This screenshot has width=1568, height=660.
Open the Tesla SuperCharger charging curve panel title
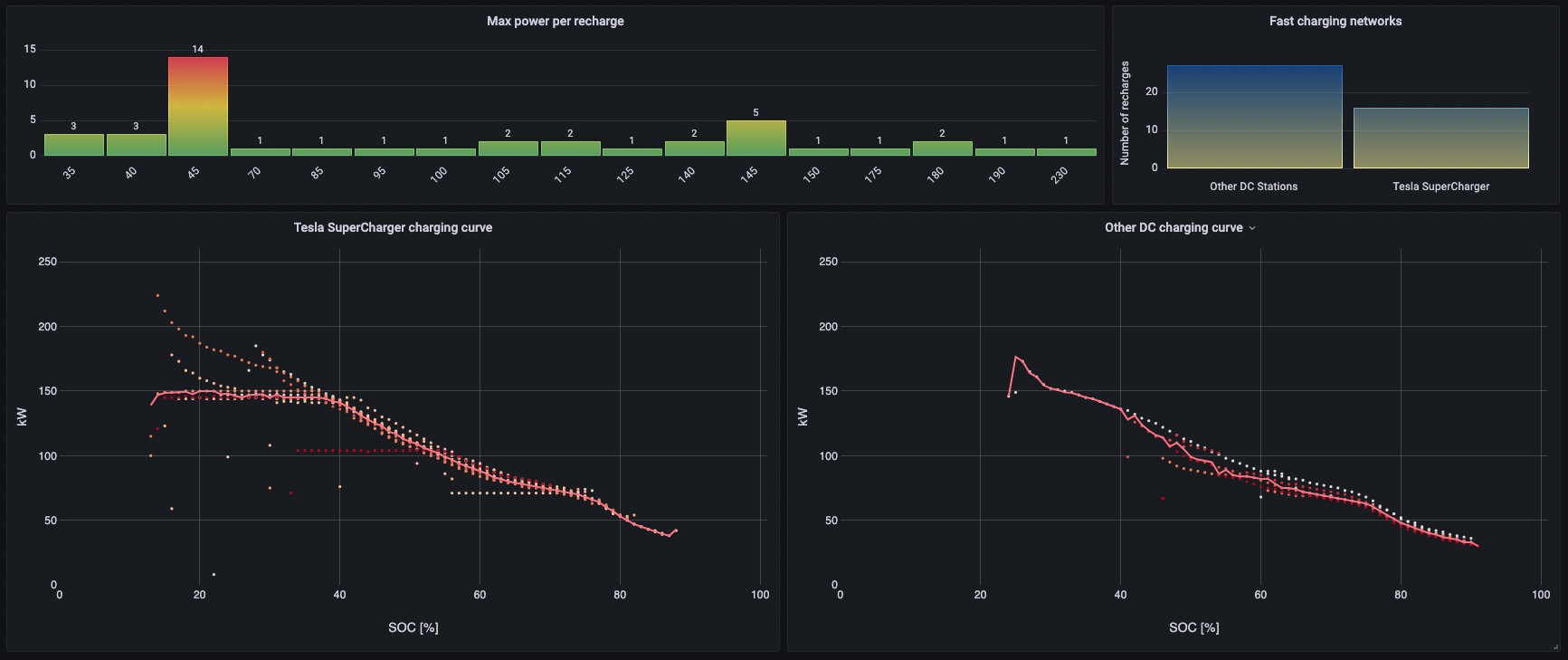tap(393, 227)
